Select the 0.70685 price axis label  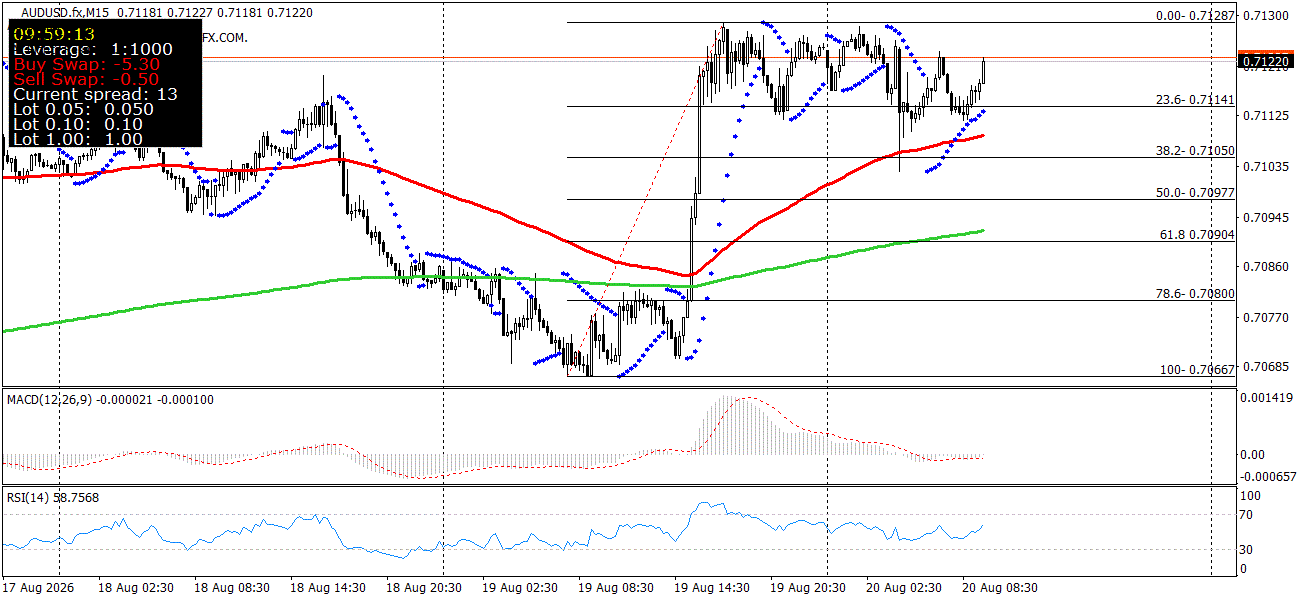pyautogui.click(x=1266, y=367)
